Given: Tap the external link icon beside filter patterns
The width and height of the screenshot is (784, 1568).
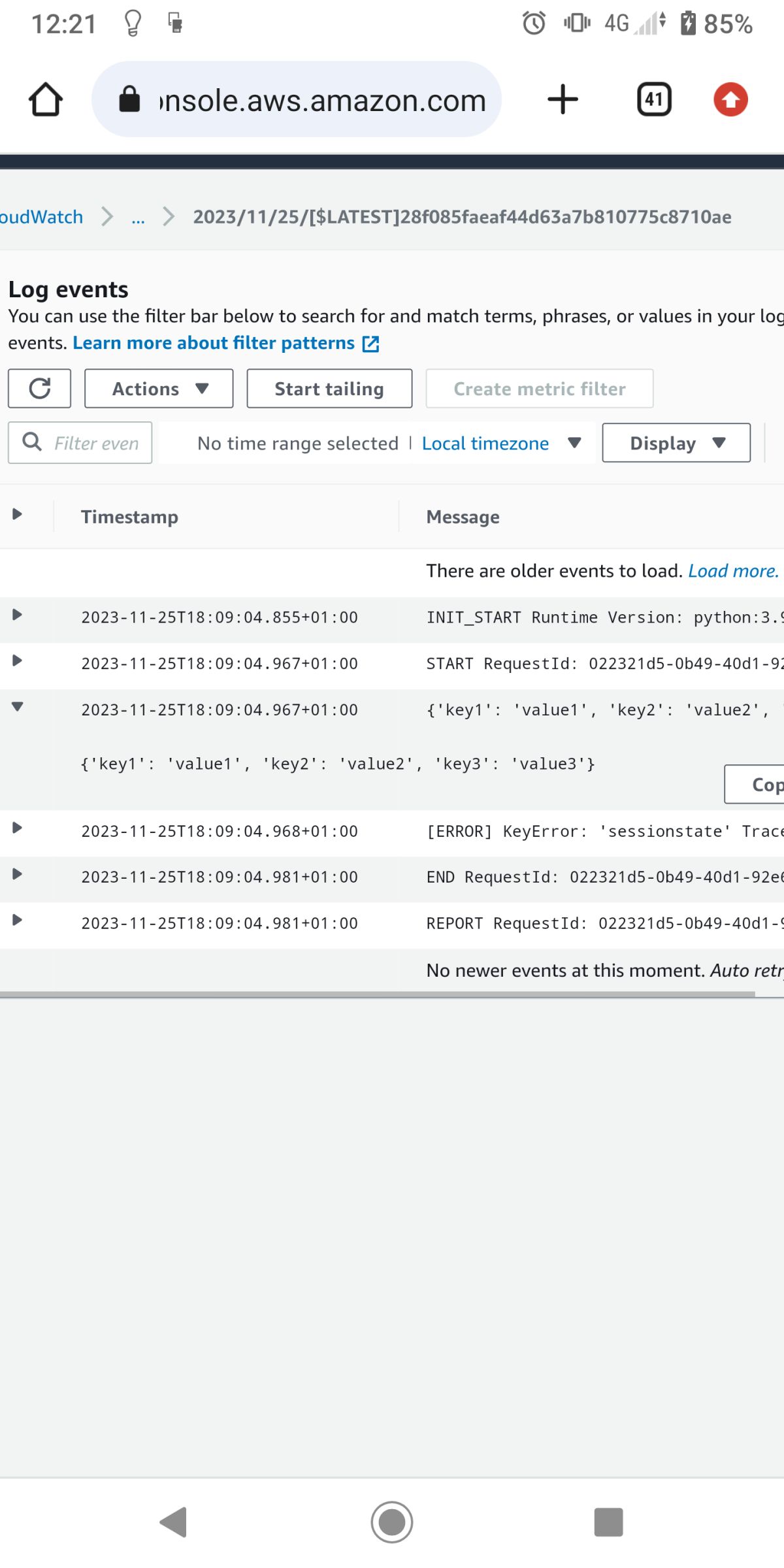Looking at the screenshot, I should [x=371, y=344].
